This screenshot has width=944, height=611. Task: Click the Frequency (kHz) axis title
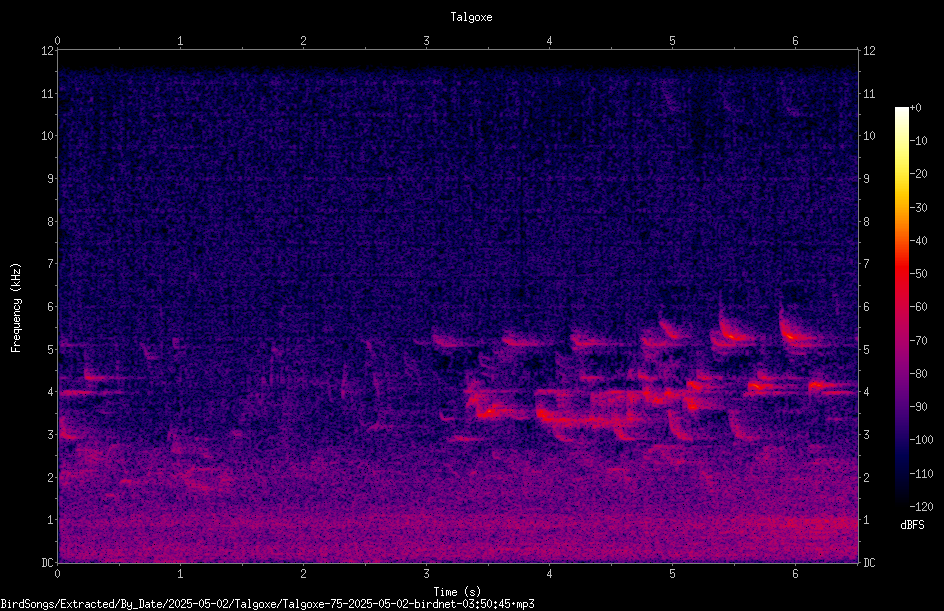click(16, 307)
